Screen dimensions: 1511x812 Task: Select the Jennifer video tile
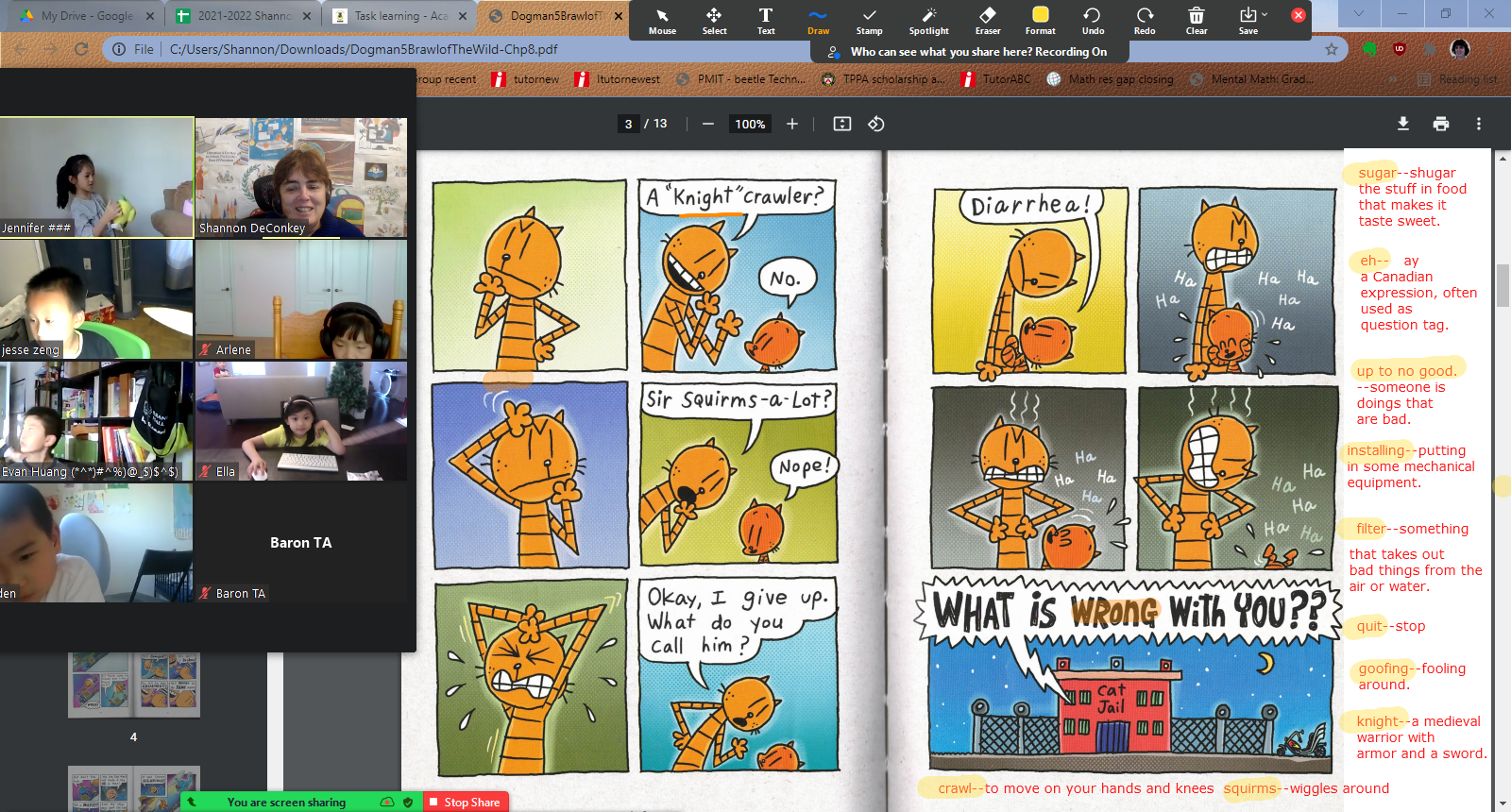tap(96, 178)
